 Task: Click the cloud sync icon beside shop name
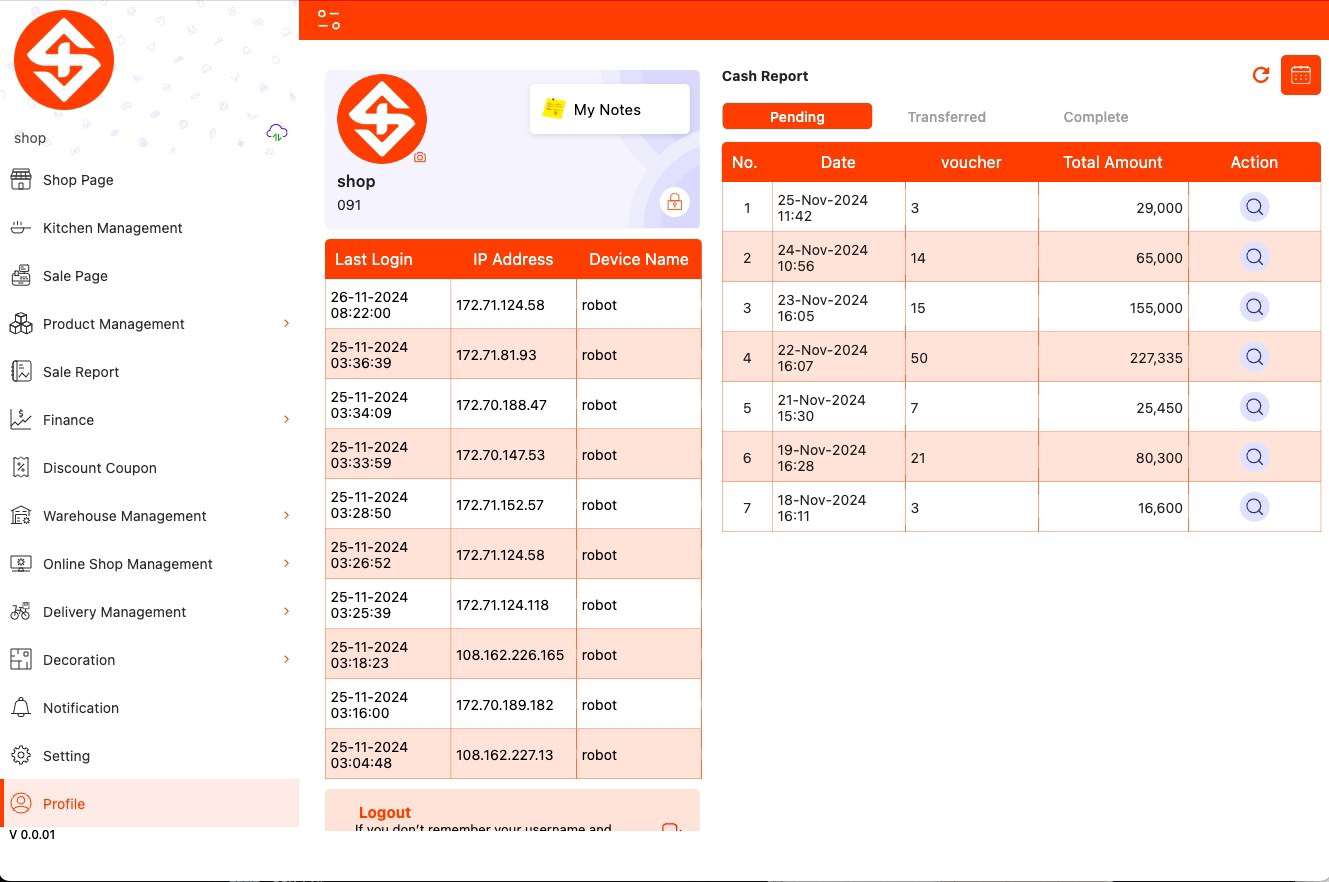[277, 133]
